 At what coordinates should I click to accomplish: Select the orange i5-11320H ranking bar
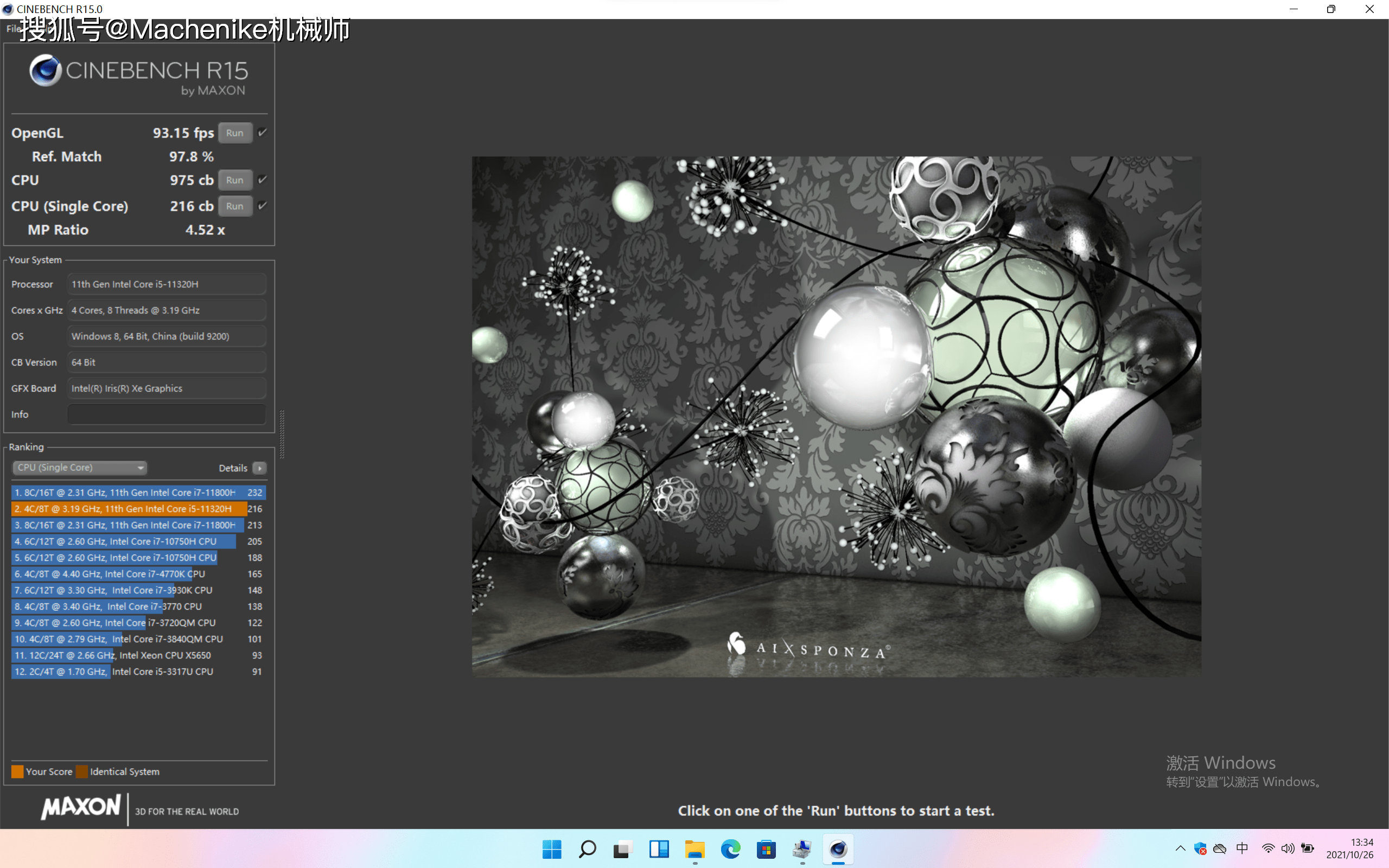click(x=129, y=509)
